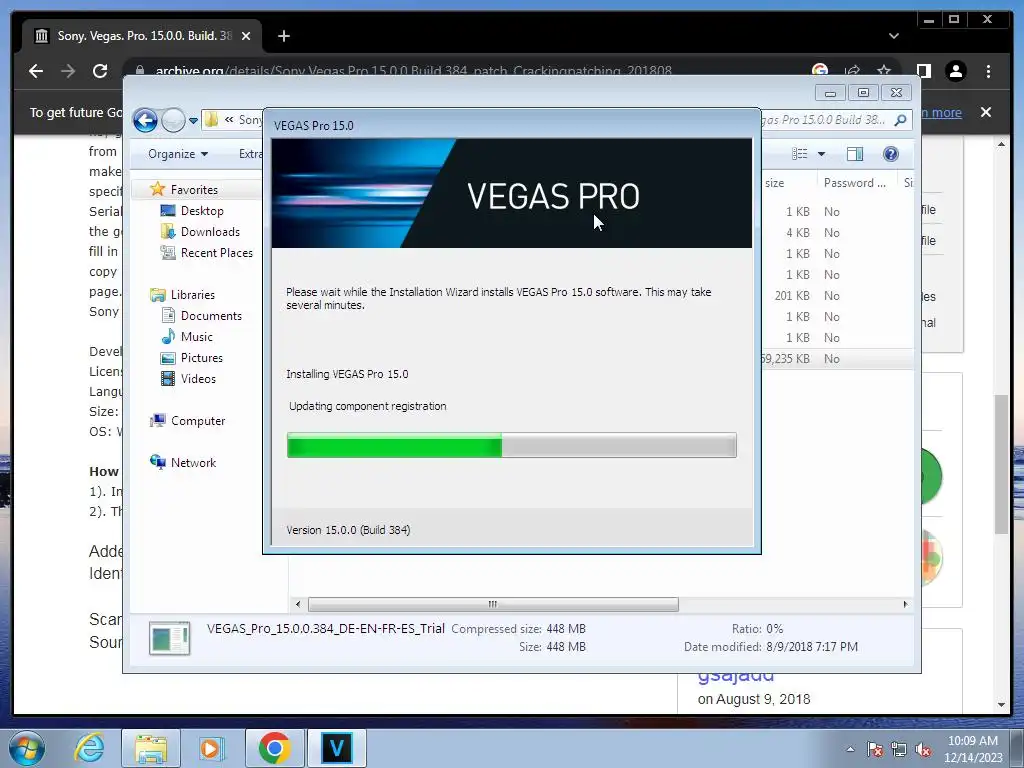Open the Music library
The height and width of the screenshot is (768, 1024).
[x=197, y=337]
